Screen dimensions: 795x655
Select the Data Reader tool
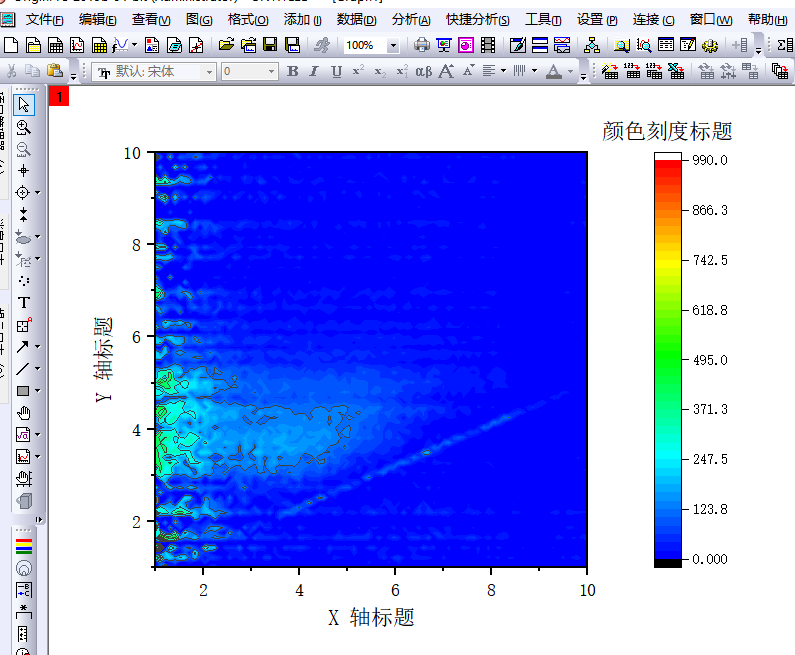click(x=22, y=193)
